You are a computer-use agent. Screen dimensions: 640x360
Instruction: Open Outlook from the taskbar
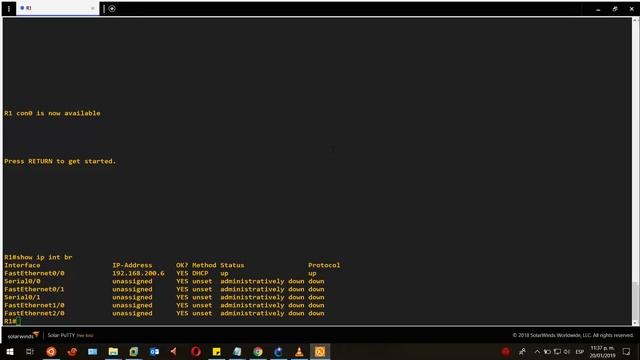[155, 351]
